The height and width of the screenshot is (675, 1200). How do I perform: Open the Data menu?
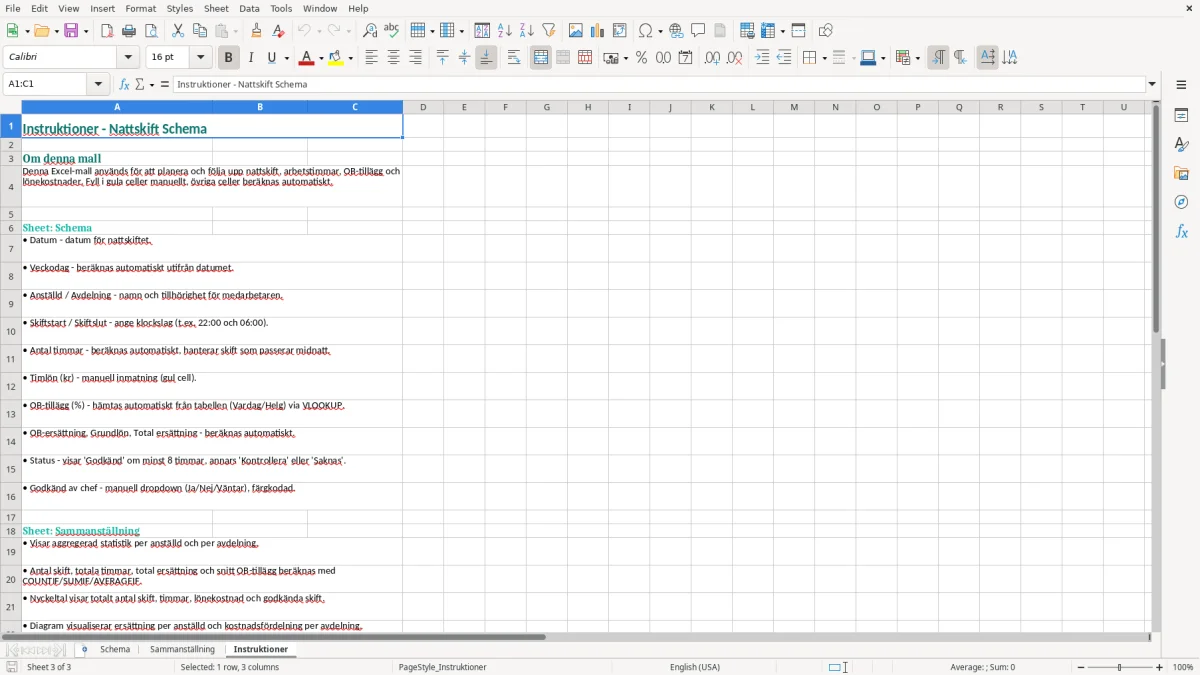[249, 8]
